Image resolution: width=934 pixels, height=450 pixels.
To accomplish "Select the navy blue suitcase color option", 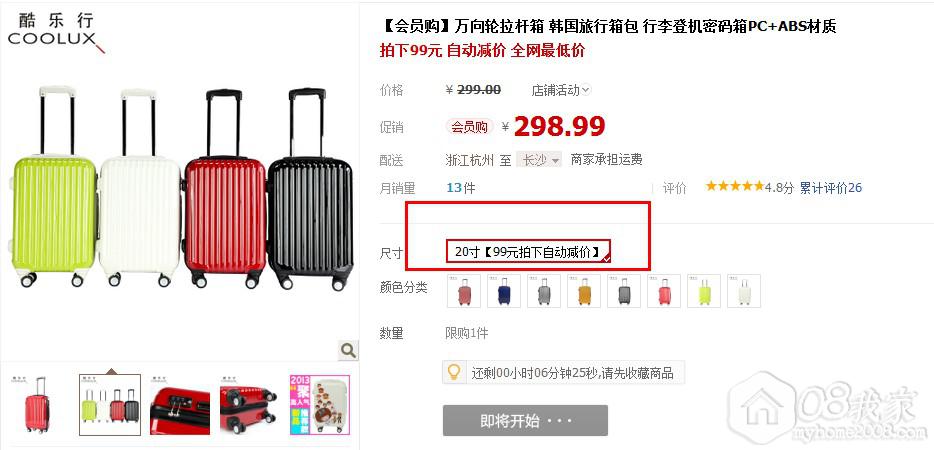I will point(504,291).
